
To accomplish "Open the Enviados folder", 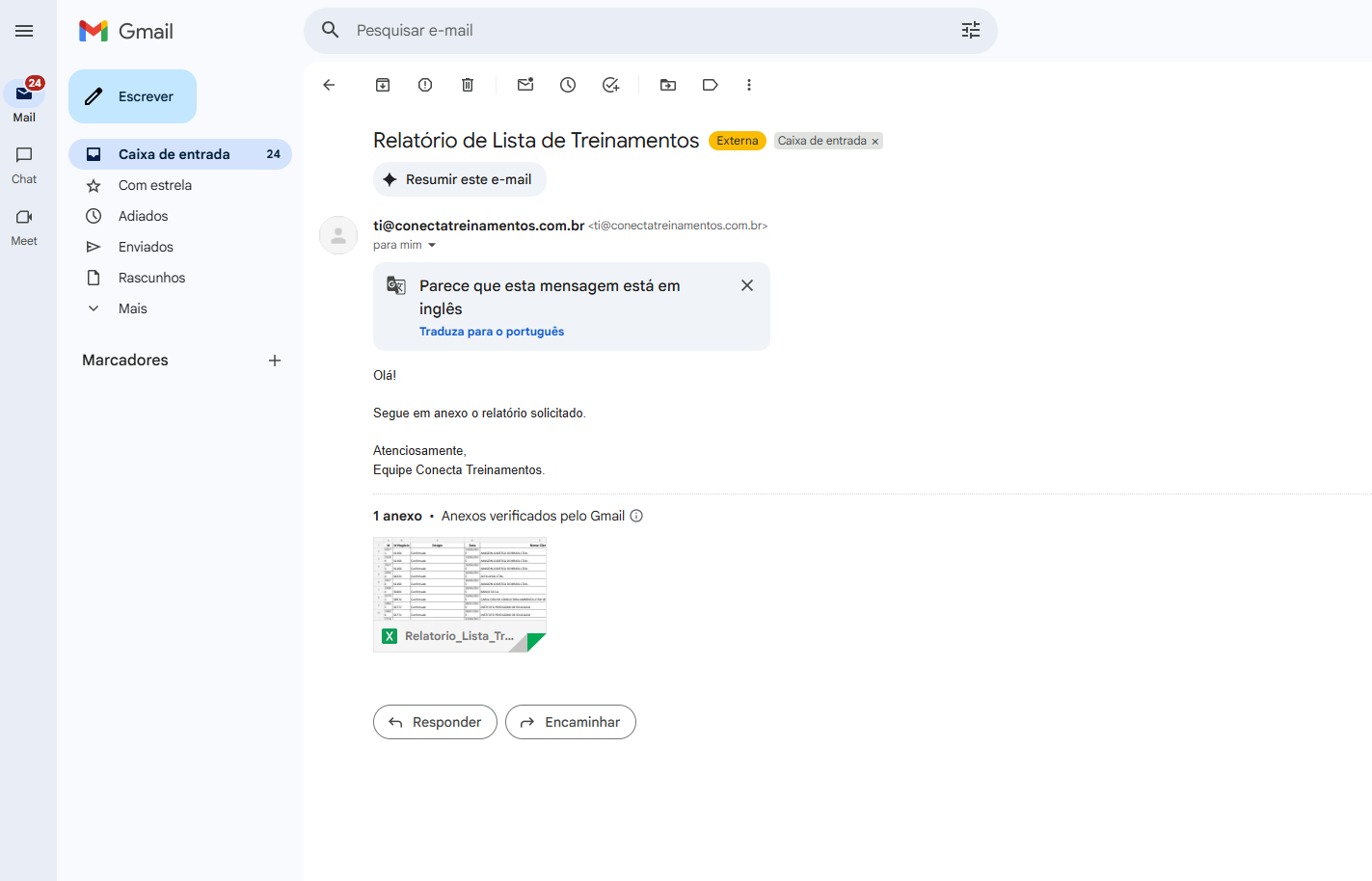I will (146, 247).
